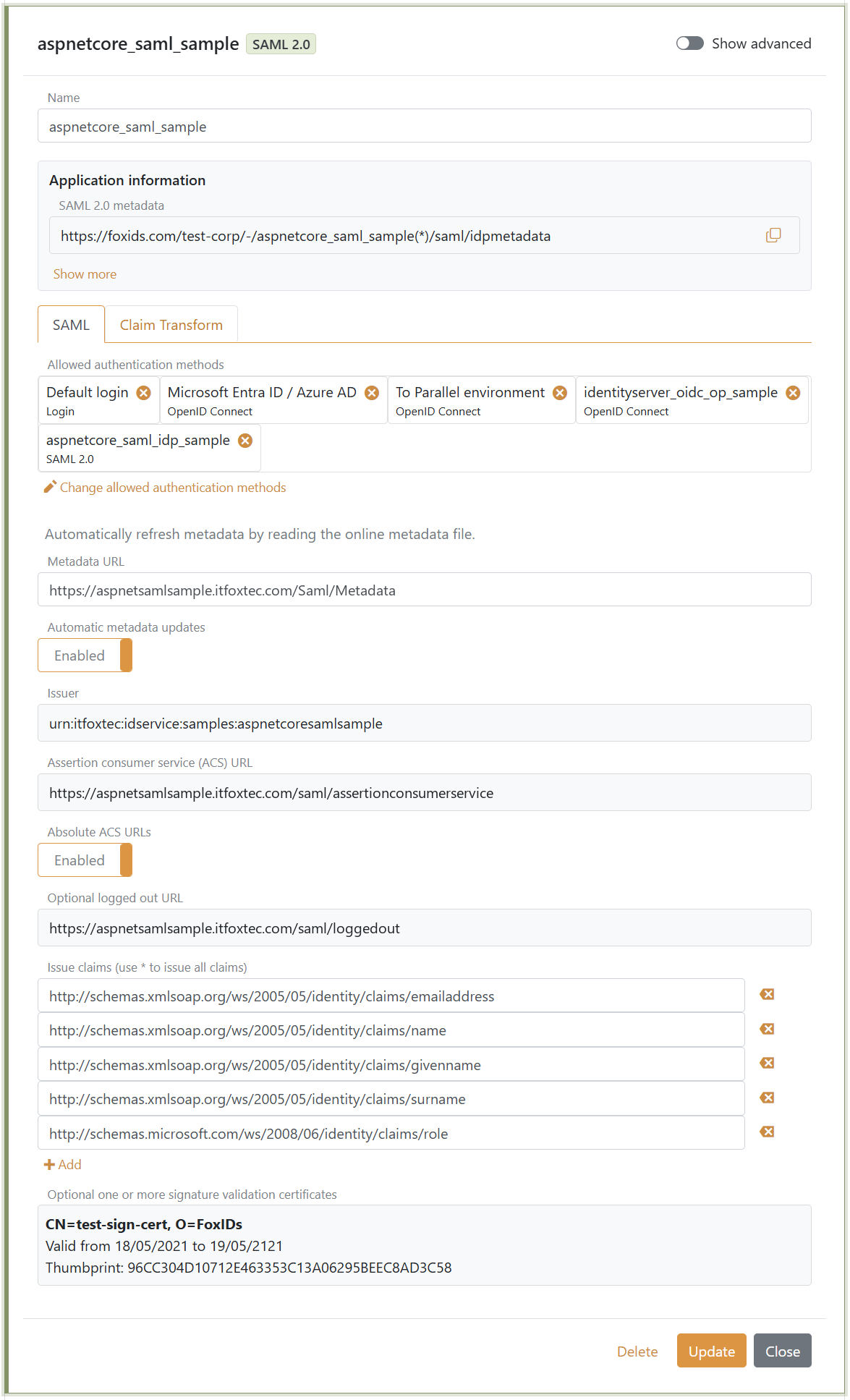
Task: Remove identityserver_oidc_op_sample method
Action: pyautogui.click(x=794, y=392)
